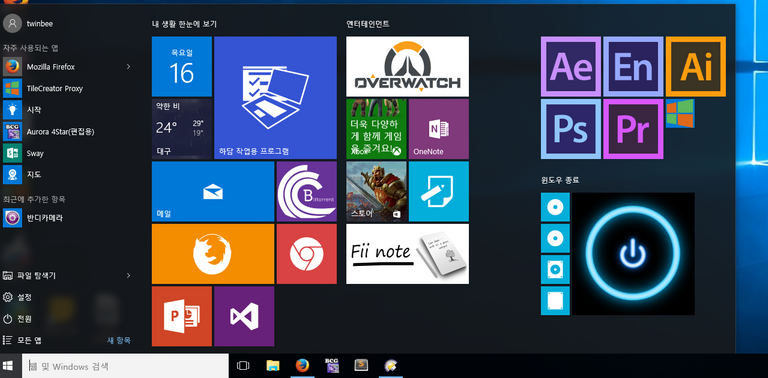Open the weather tile showing 24°
Image resolution: width=768 pixels, height=378 pixels.
click(x=182, y=129)
